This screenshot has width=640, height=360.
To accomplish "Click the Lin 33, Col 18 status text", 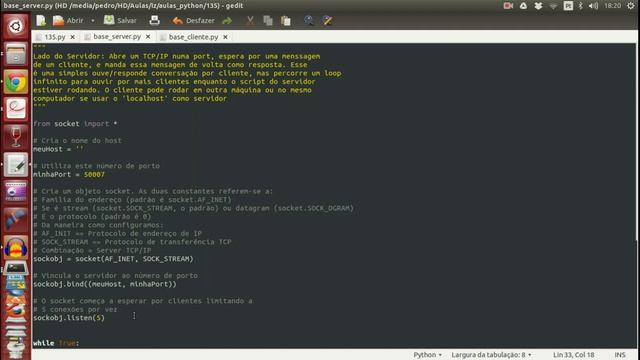I will 573,355.
